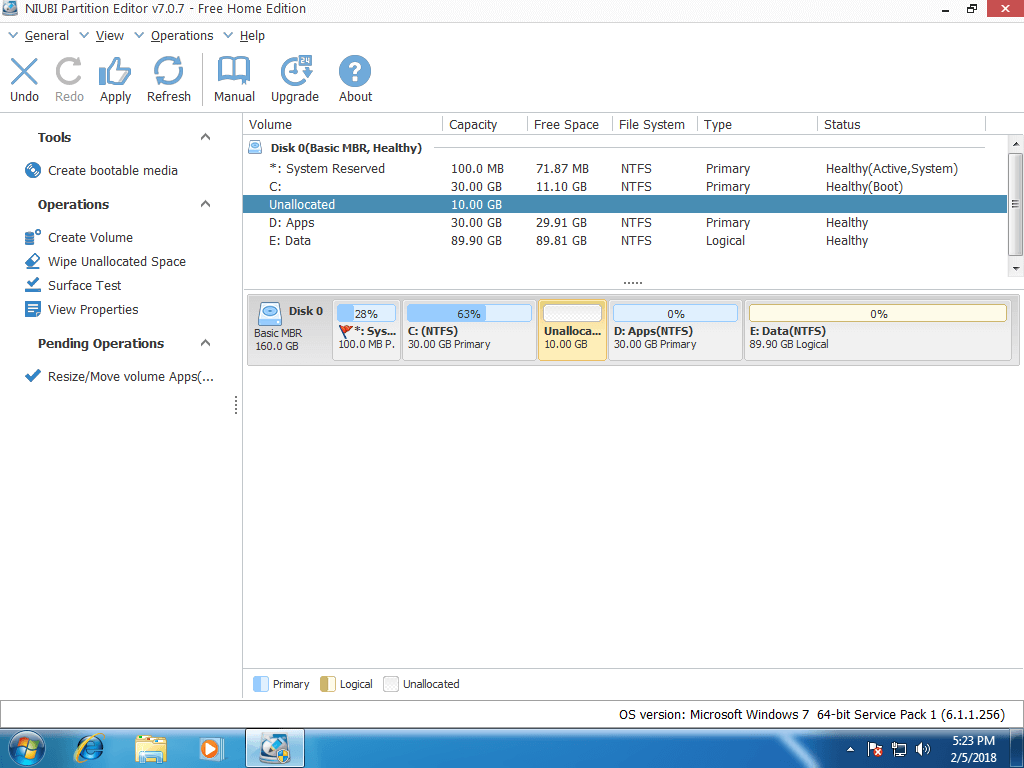This screenshot has height=768, width=1024.
Task: Collapse the Pending Operations section
Action: pos(205,343)
